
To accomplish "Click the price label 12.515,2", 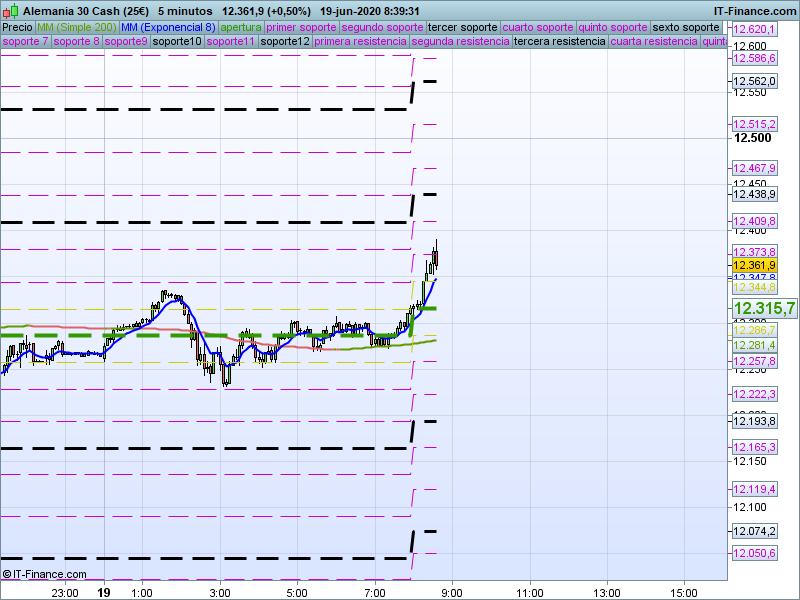I will [755, 124].
